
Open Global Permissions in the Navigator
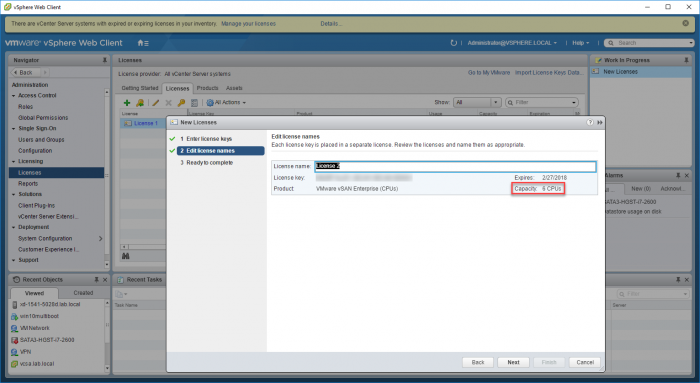43,118
